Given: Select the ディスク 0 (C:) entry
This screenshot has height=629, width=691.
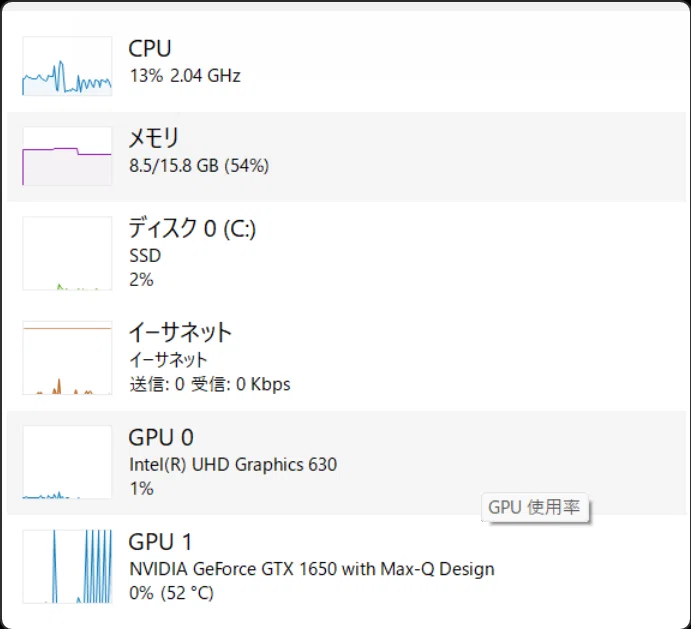Looking at the screenshot, I should point(346,253).
